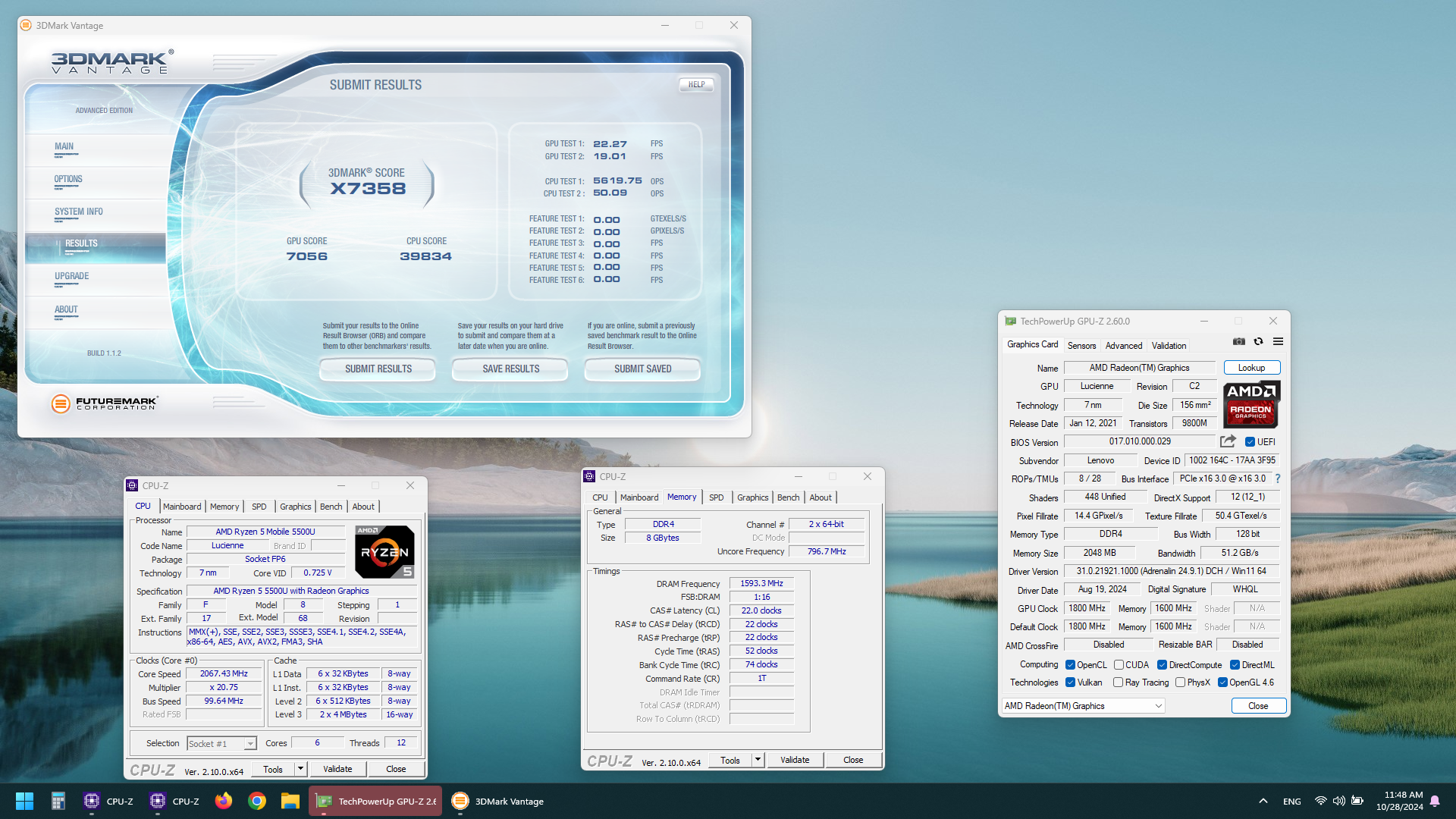Click second CPU-Z taskbar item
This screenshot has height=819, width=1456.
click(x=174, y=801)
